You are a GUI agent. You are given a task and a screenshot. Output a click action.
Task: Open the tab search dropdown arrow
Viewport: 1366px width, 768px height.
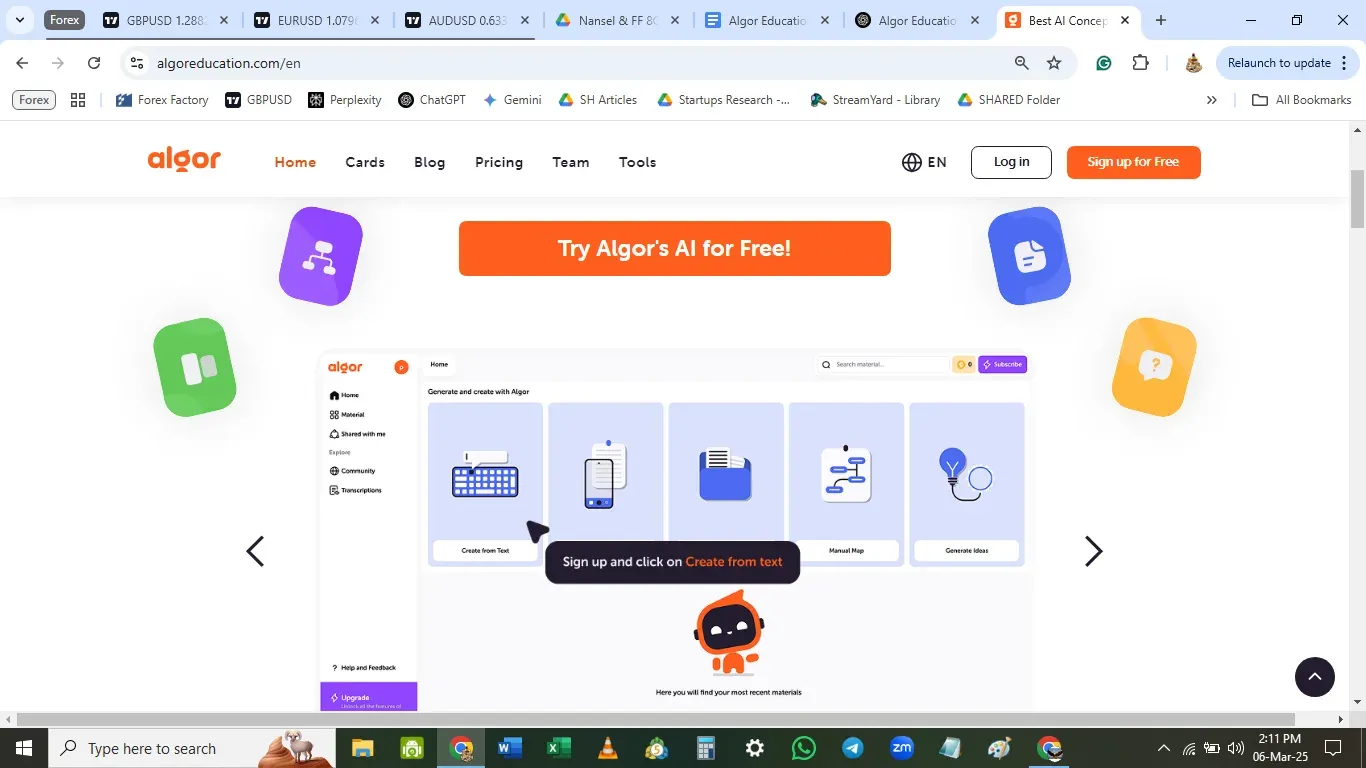19,20
